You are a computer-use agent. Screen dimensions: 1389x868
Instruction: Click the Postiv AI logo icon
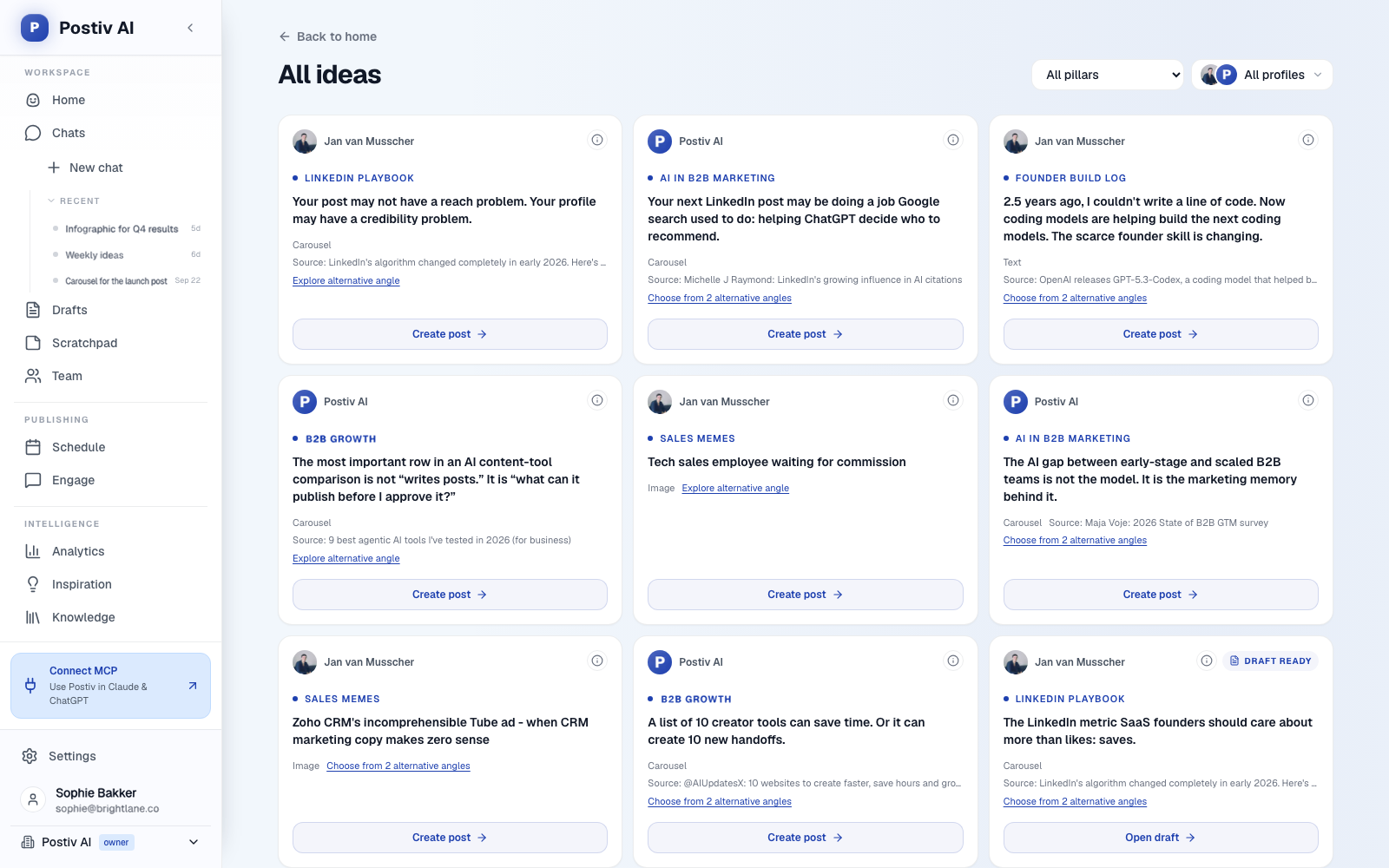coord(35,28)
